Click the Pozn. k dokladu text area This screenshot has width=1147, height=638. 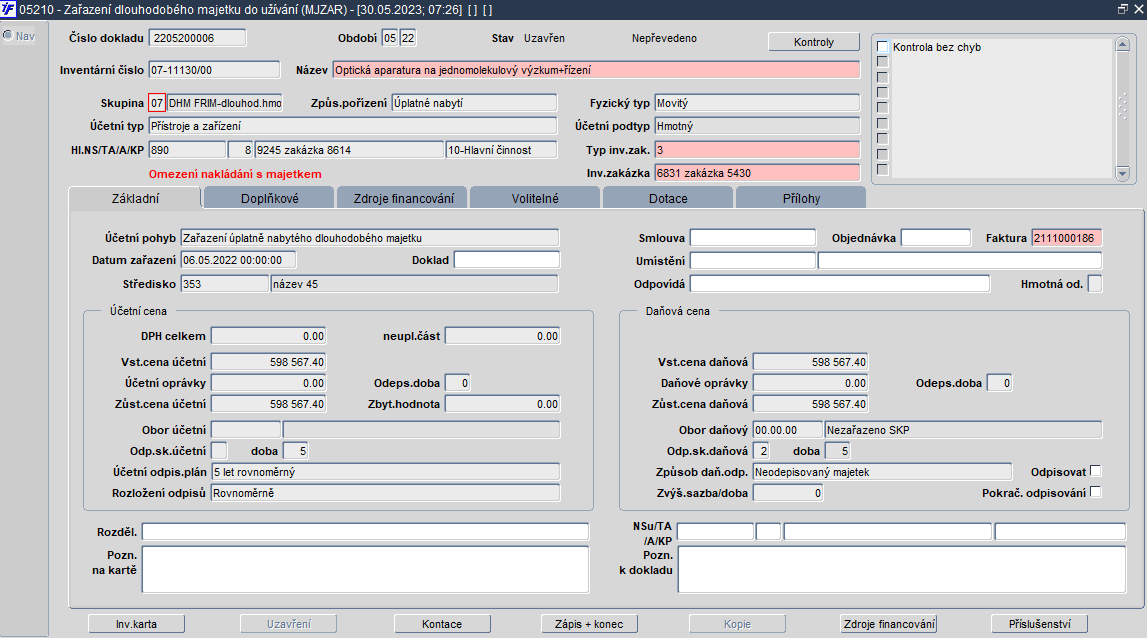[x=901, y=569]
